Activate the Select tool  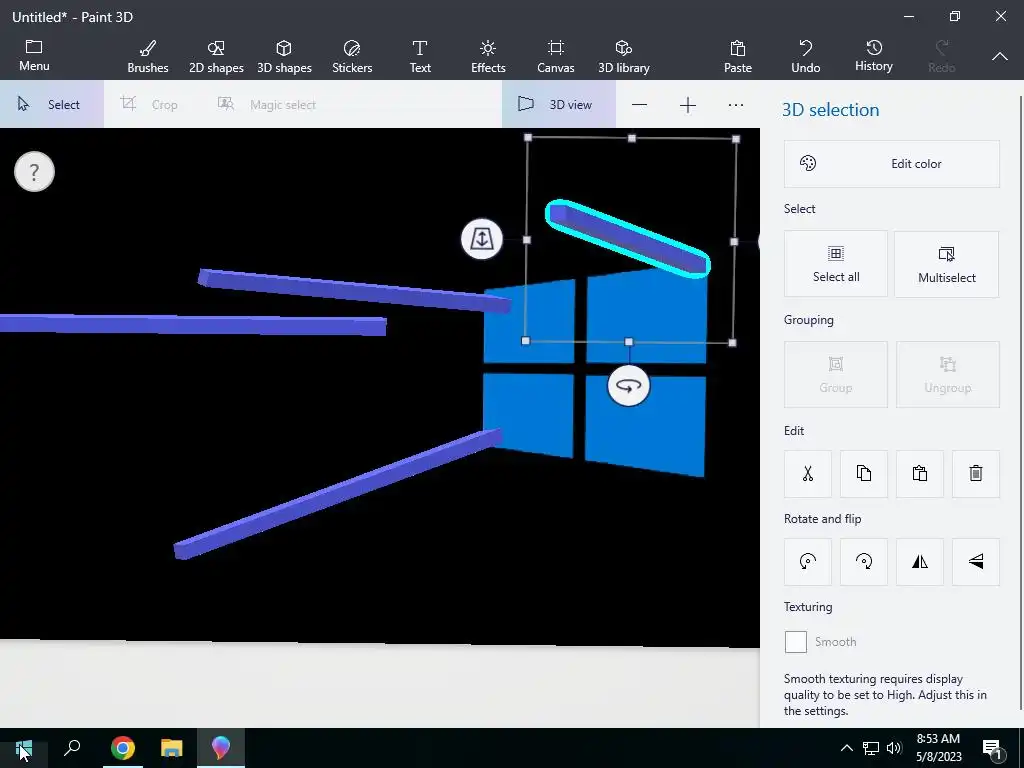tap(51, 104)
